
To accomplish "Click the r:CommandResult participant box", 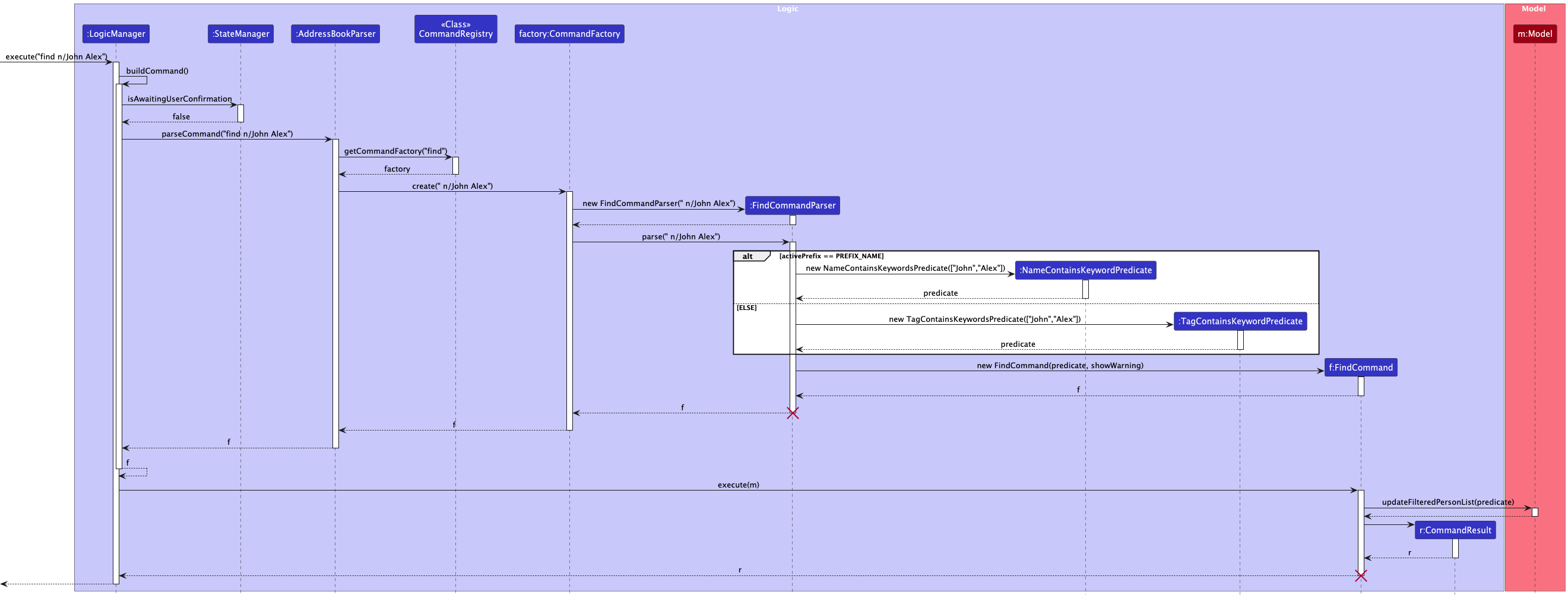I will 1455,530.
